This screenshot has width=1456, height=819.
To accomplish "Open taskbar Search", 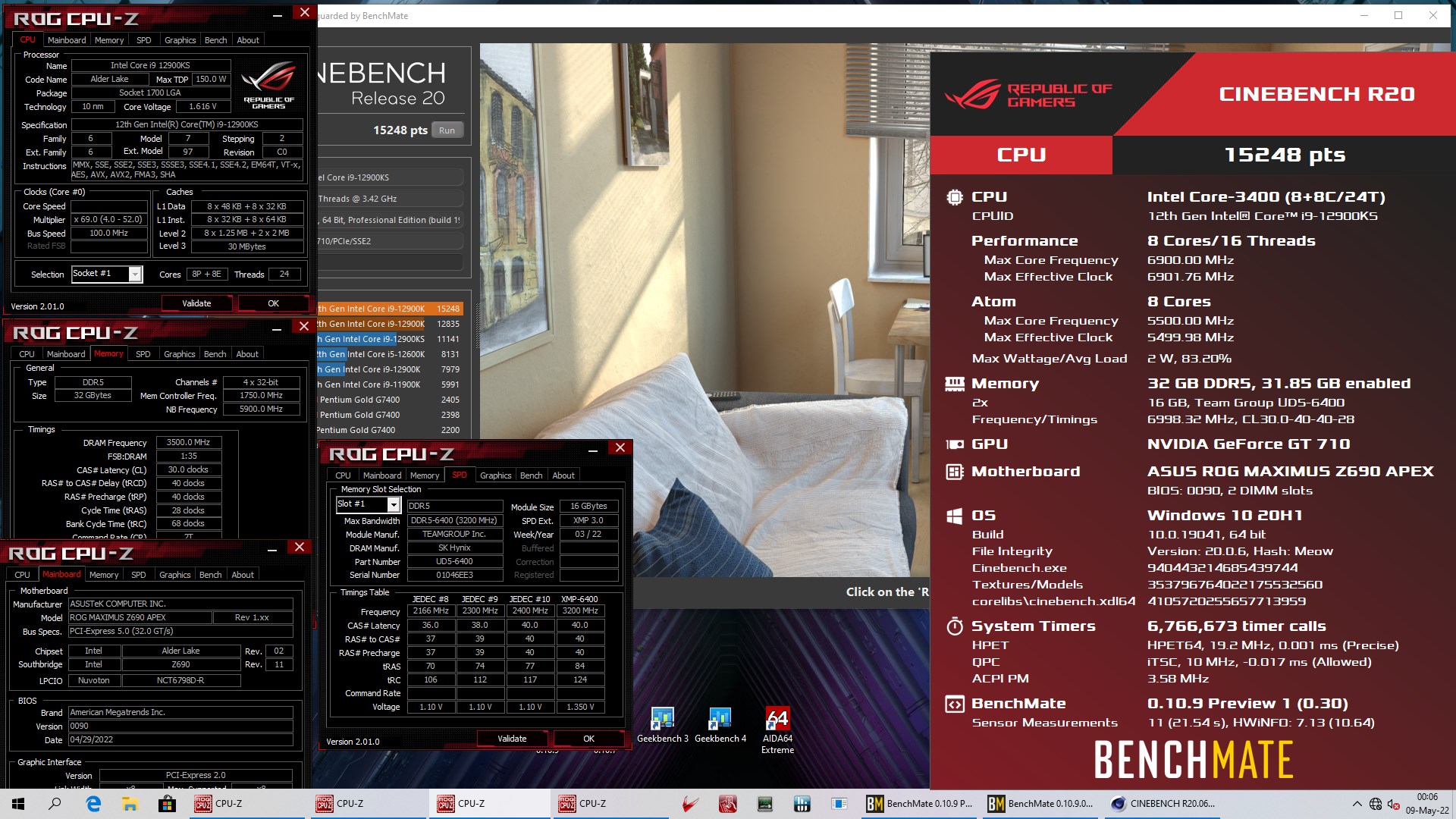I will point(55,804).
